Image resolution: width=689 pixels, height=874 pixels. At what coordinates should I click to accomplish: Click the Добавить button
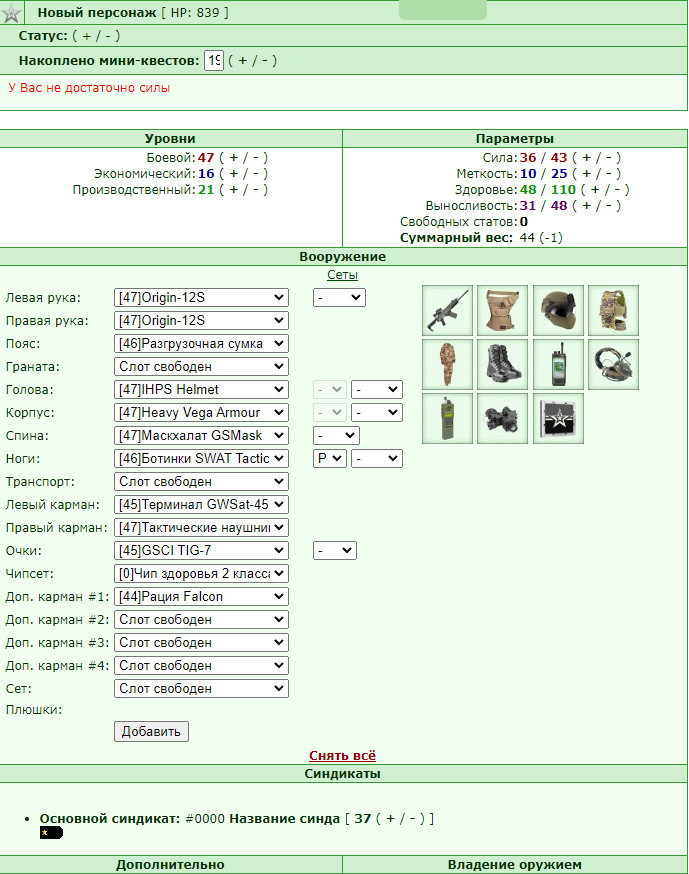(152, 731)
